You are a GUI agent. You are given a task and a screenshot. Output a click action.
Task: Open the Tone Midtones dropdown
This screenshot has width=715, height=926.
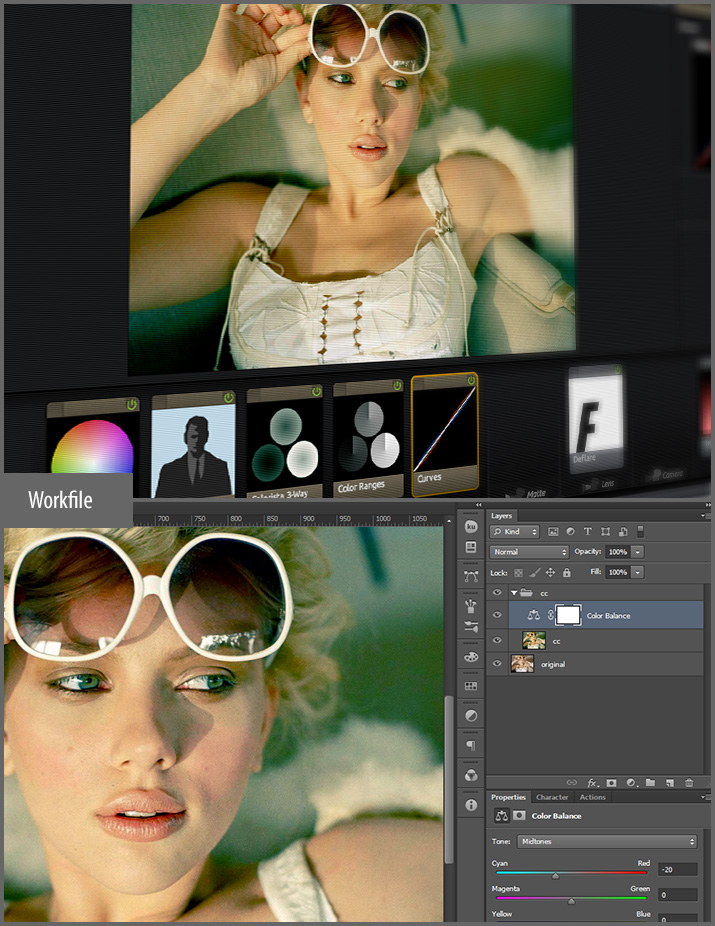pyautogui.click(x=607, y=841)
